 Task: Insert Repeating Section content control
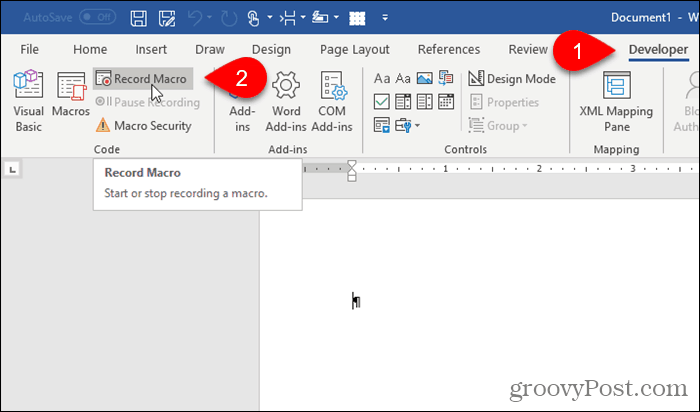(382, 125)
